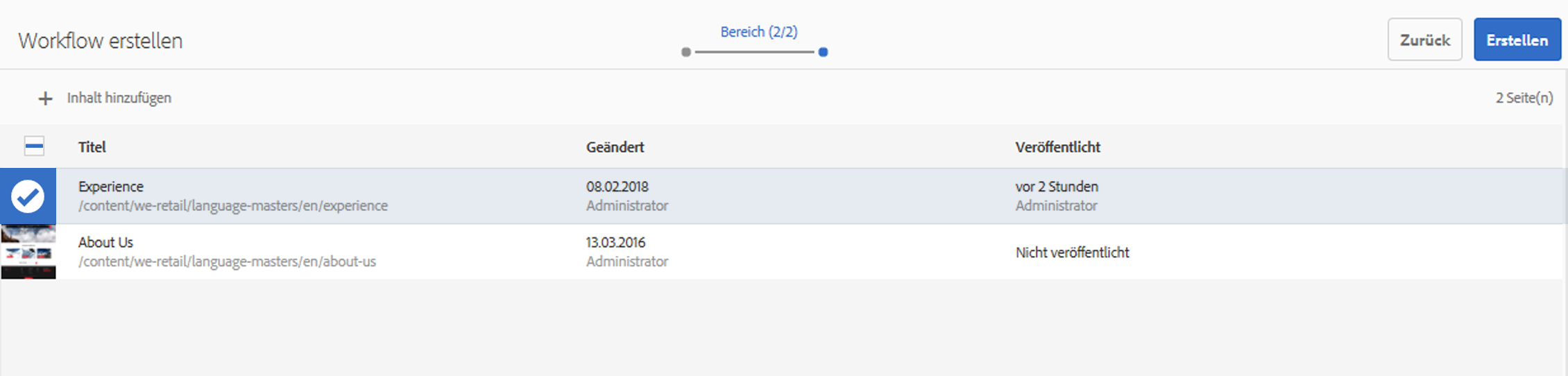Click the plus icon to add content
Screen dimensions: 1568x376
[45, 99]
